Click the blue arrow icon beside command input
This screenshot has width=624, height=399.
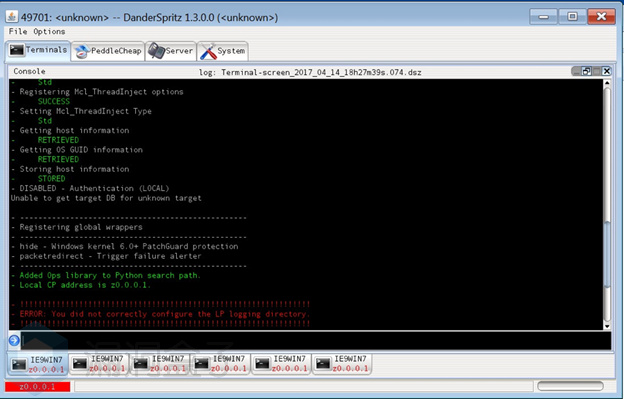pyautogui.click(x=14, y=341)
